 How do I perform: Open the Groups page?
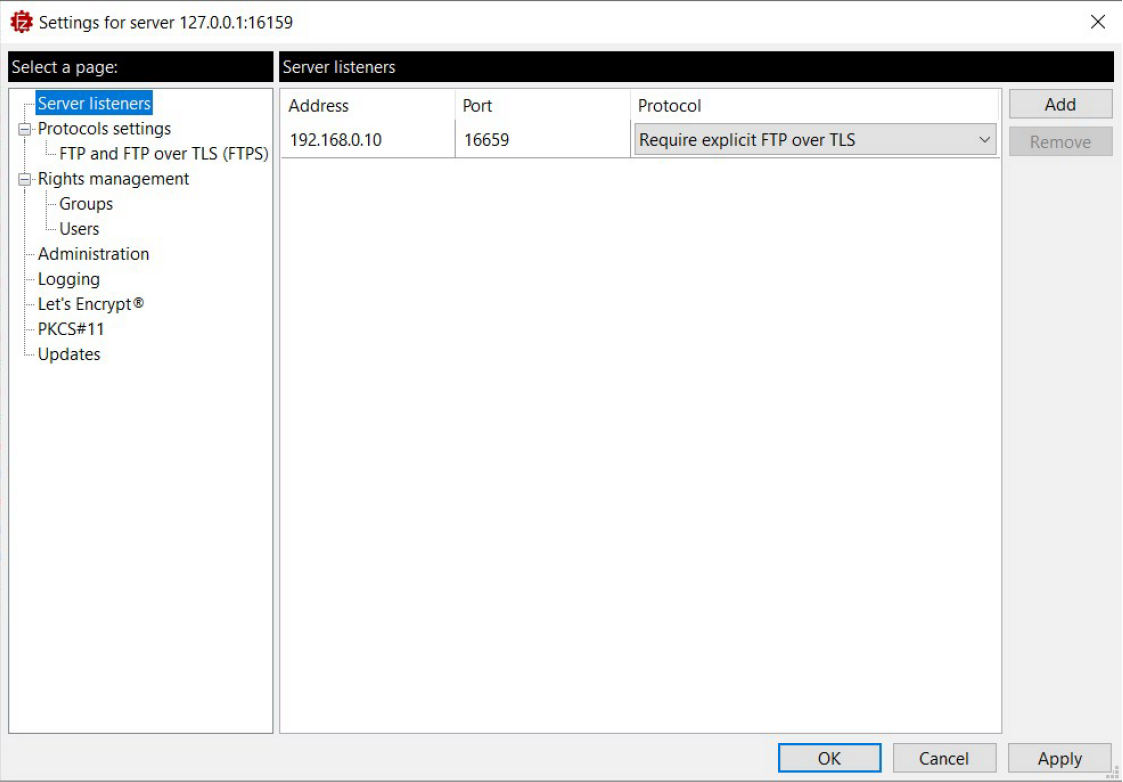pos(86,204)
